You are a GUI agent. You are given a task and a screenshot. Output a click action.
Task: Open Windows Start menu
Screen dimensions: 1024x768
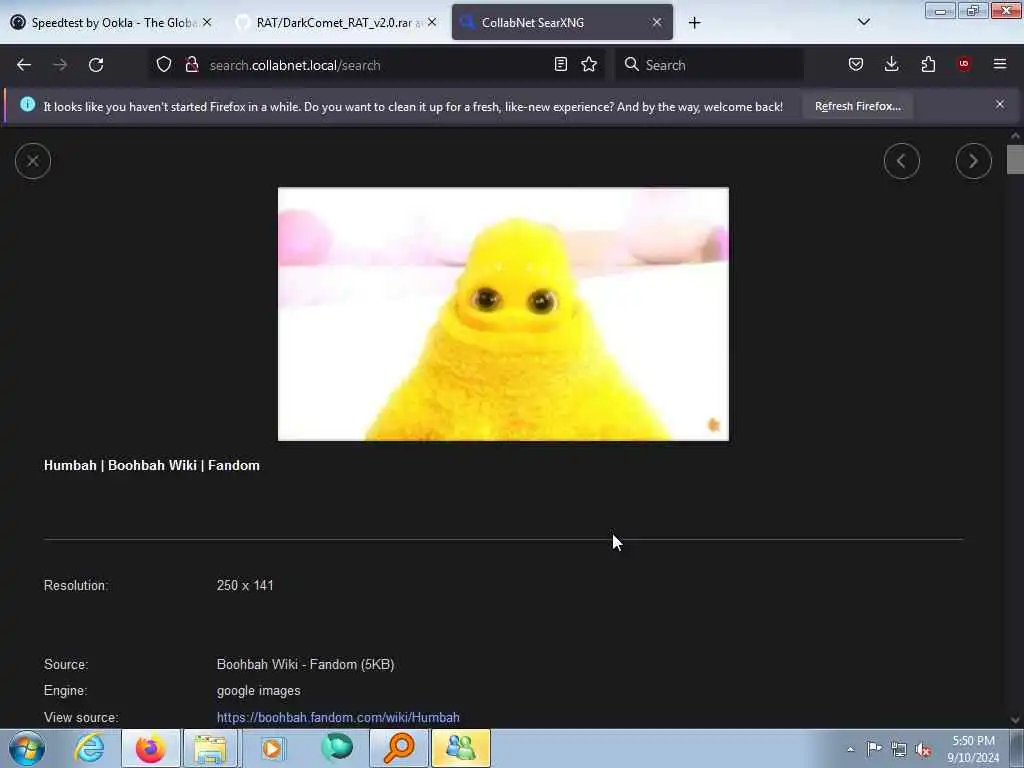pos(27,748)
